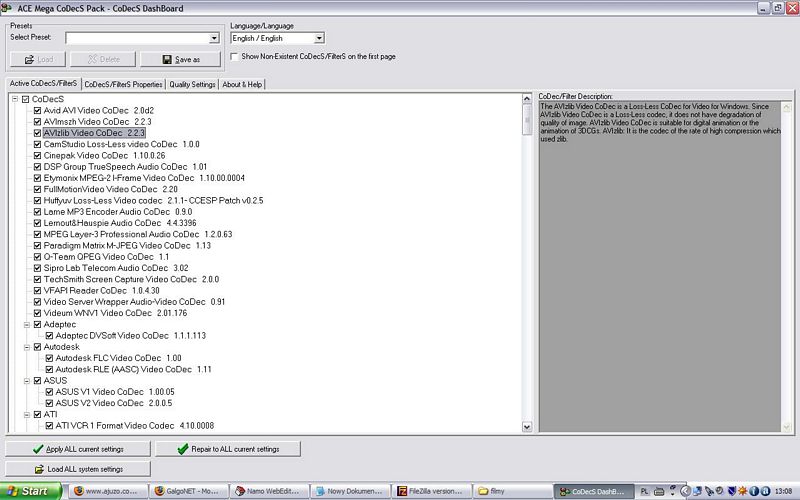Uncheck AVImszh Video CoDec checkbox
800x500 pixels.
point(37,121)
